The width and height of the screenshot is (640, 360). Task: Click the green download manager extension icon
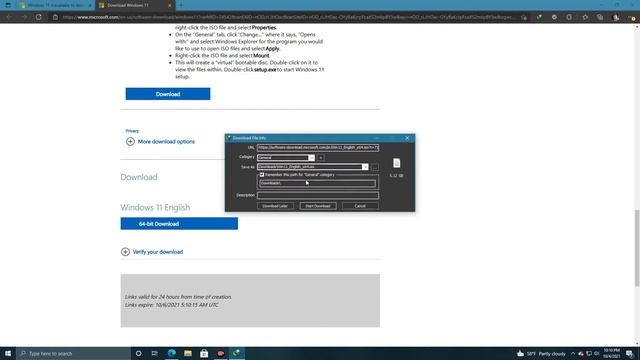[539, 17]
